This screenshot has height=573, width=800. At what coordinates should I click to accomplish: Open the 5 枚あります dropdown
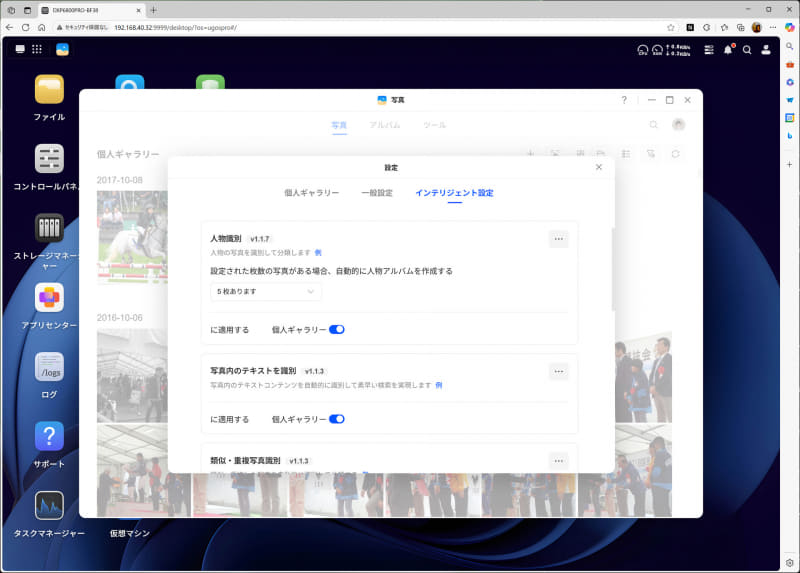[266, 291]
